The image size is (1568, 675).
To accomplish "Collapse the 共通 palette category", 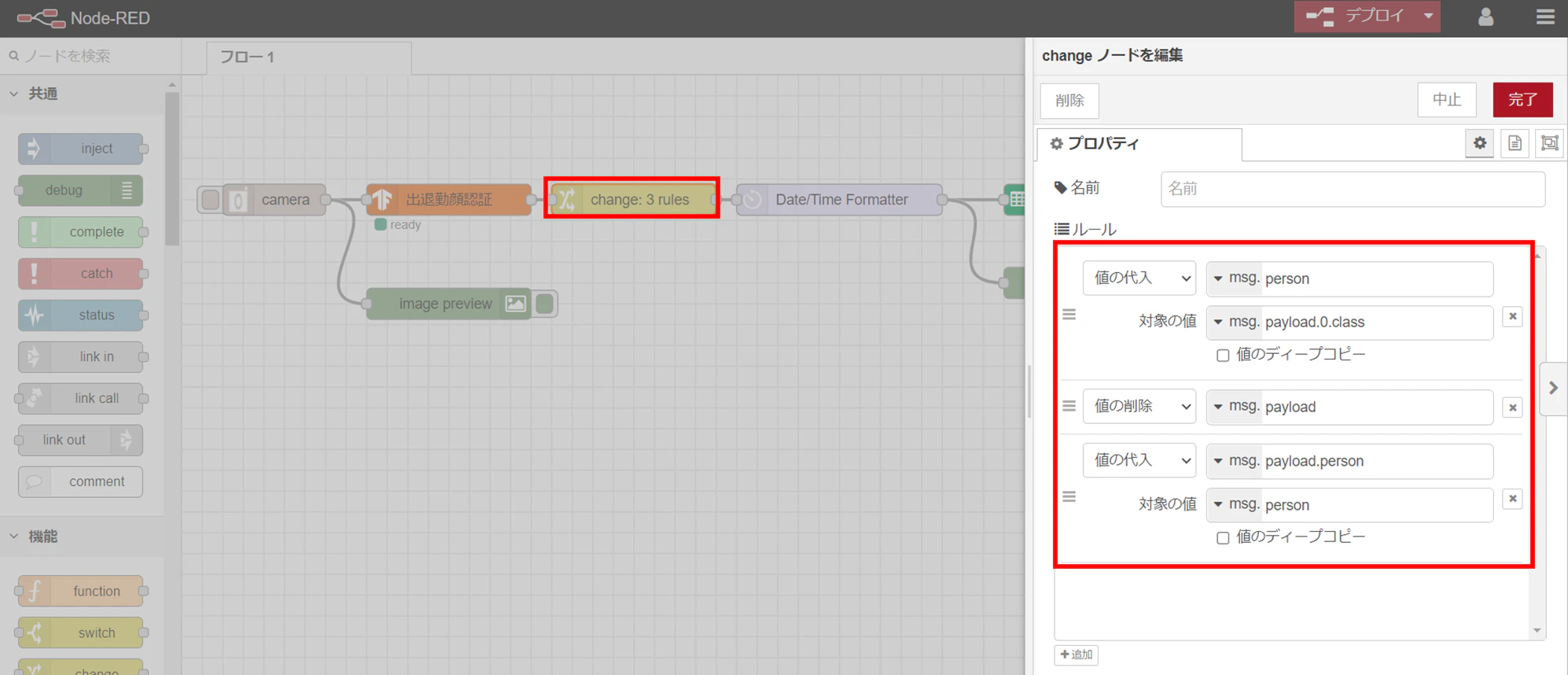I will click(14, 94).
